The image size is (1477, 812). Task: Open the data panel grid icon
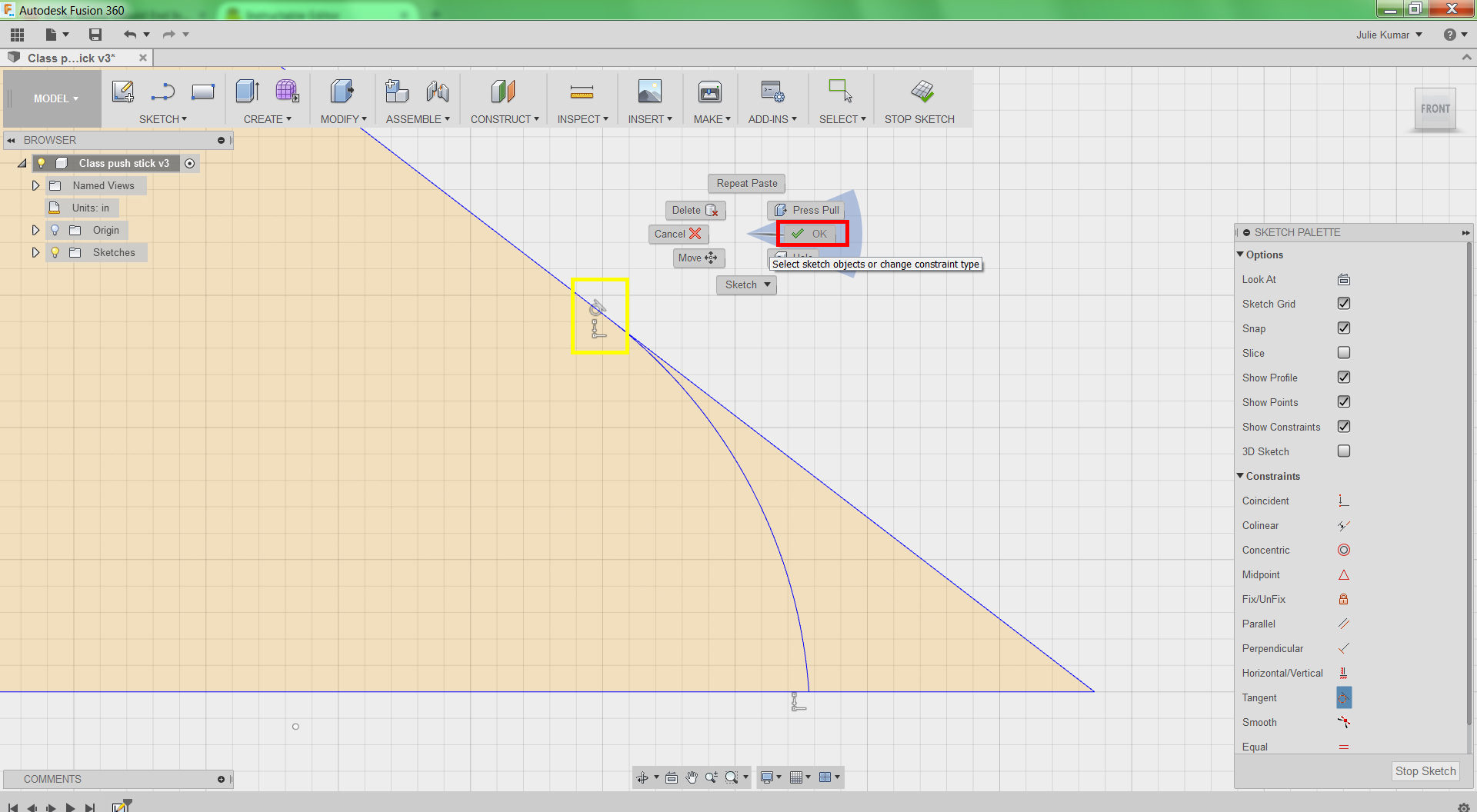[17, 35]
